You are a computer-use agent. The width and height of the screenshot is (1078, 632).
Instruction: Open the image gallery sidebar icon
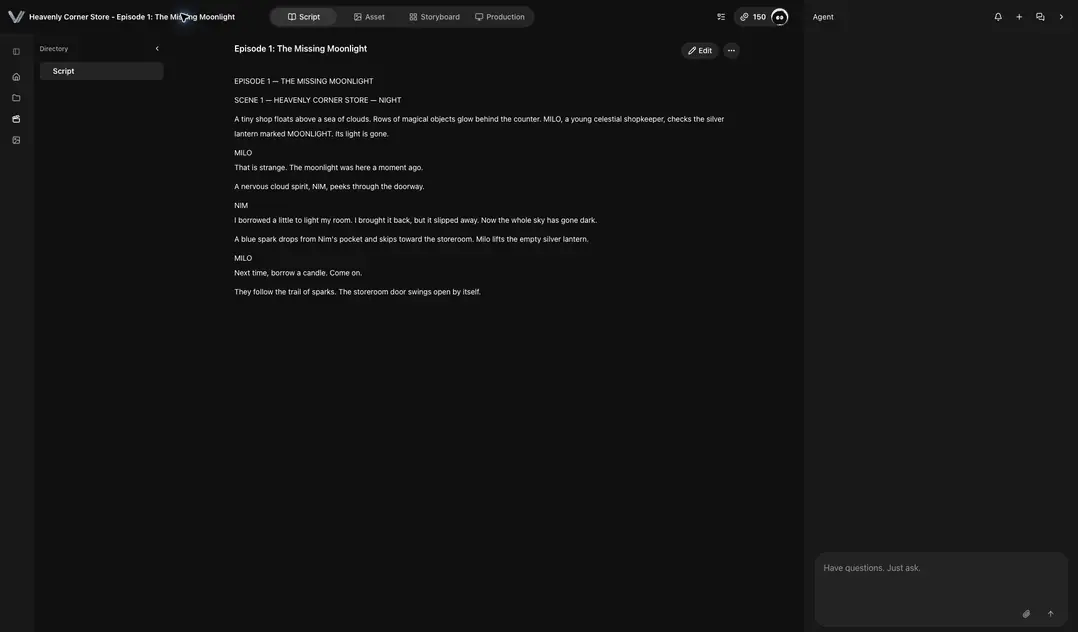pos(16,140)
